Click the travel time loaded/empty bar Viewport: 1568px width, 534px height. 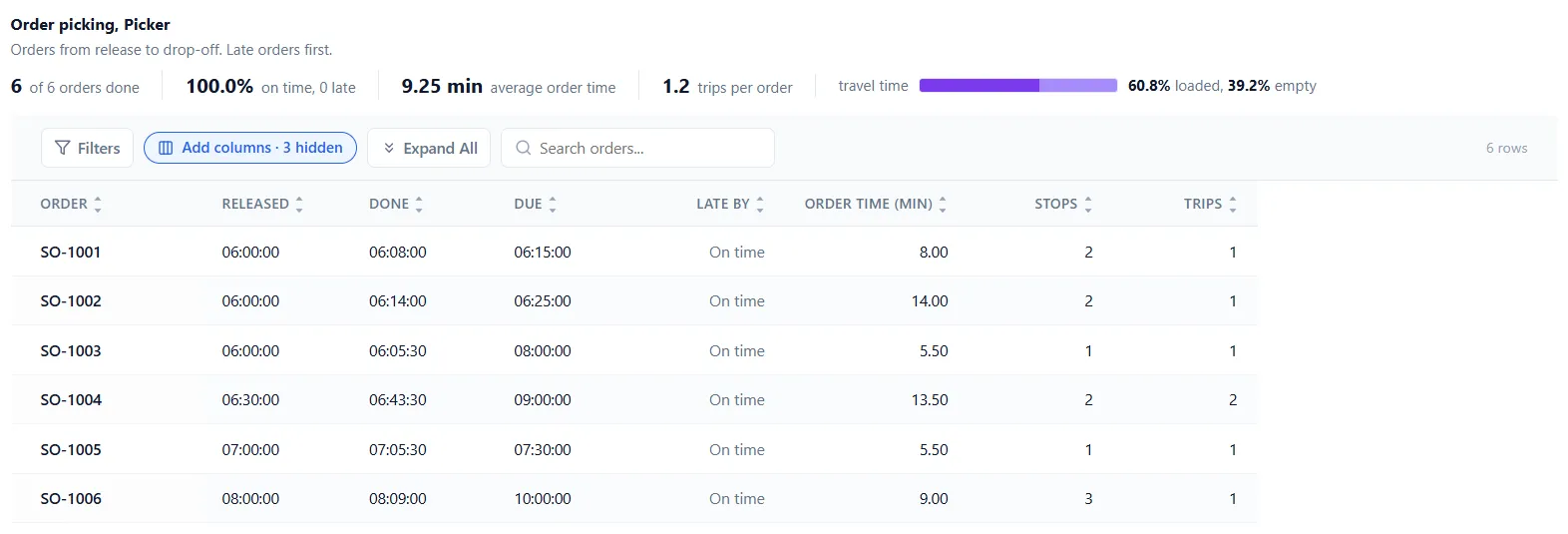tap(1018, 86)
